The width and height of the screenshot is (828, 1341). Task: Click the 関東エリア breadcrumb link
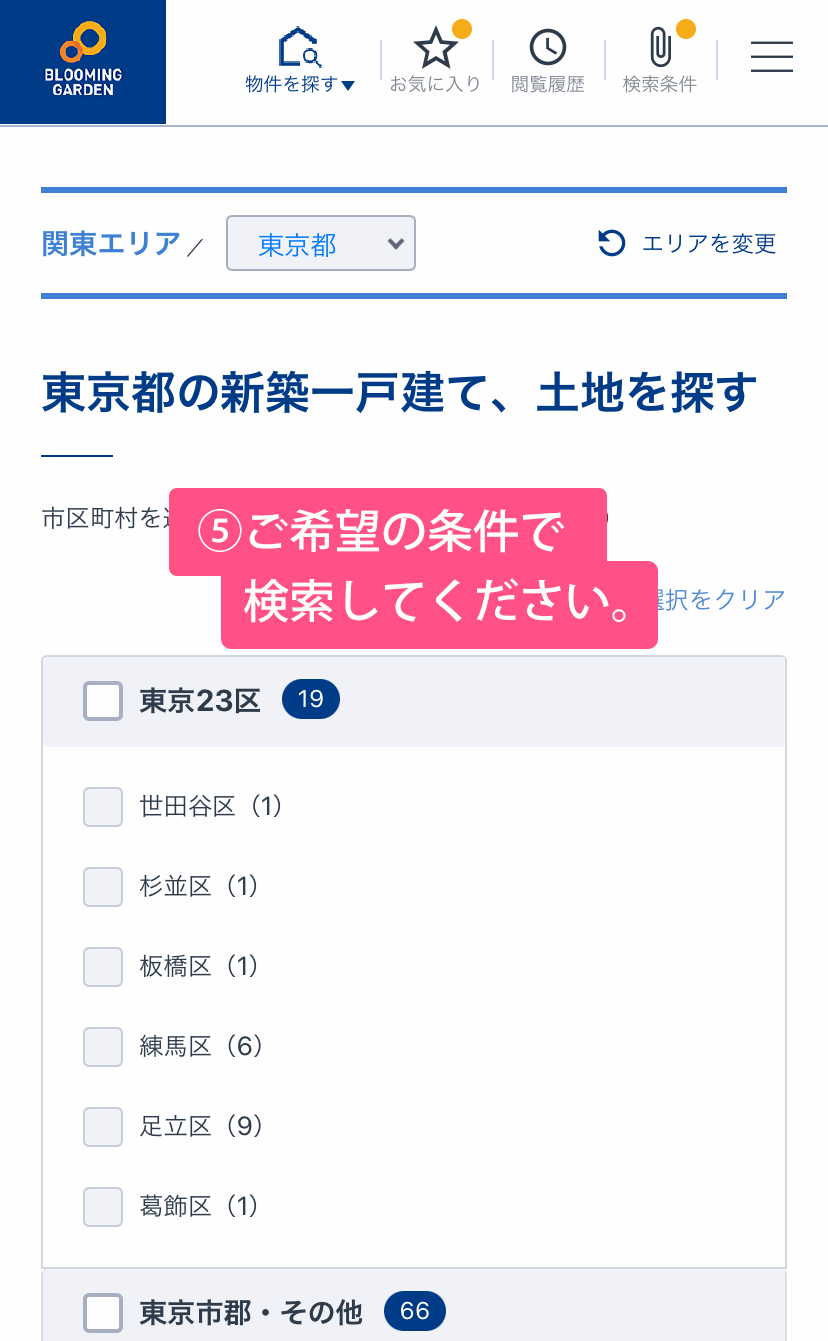tap(111, 243)
